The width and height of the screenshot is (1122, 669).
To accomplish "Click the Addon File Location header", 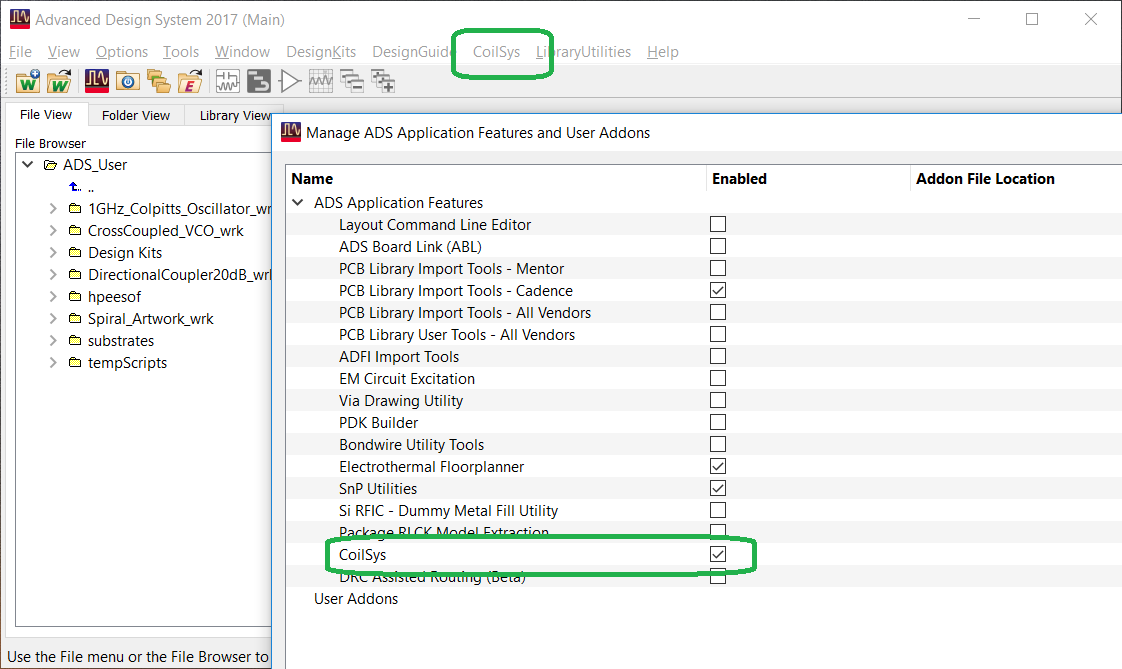I will [985, 179].
